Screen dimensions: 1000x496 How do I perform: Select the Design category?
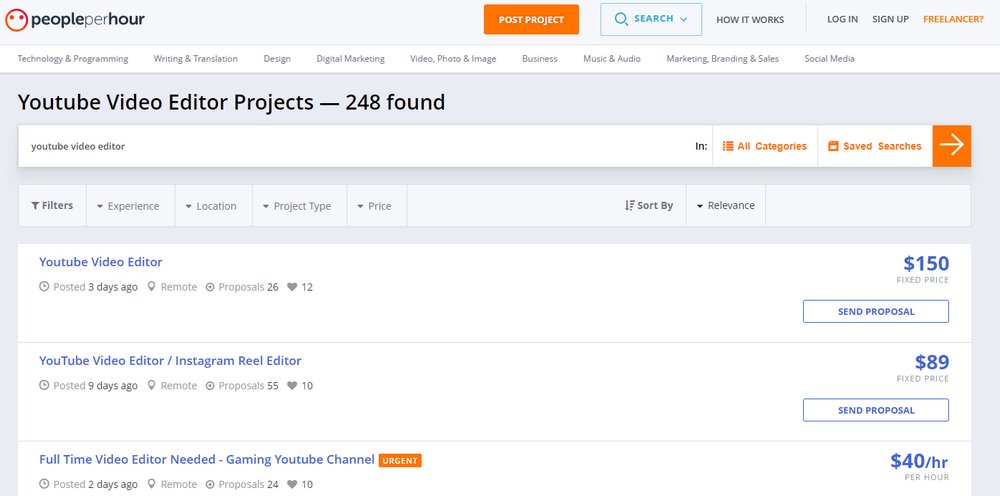[277, 59]
